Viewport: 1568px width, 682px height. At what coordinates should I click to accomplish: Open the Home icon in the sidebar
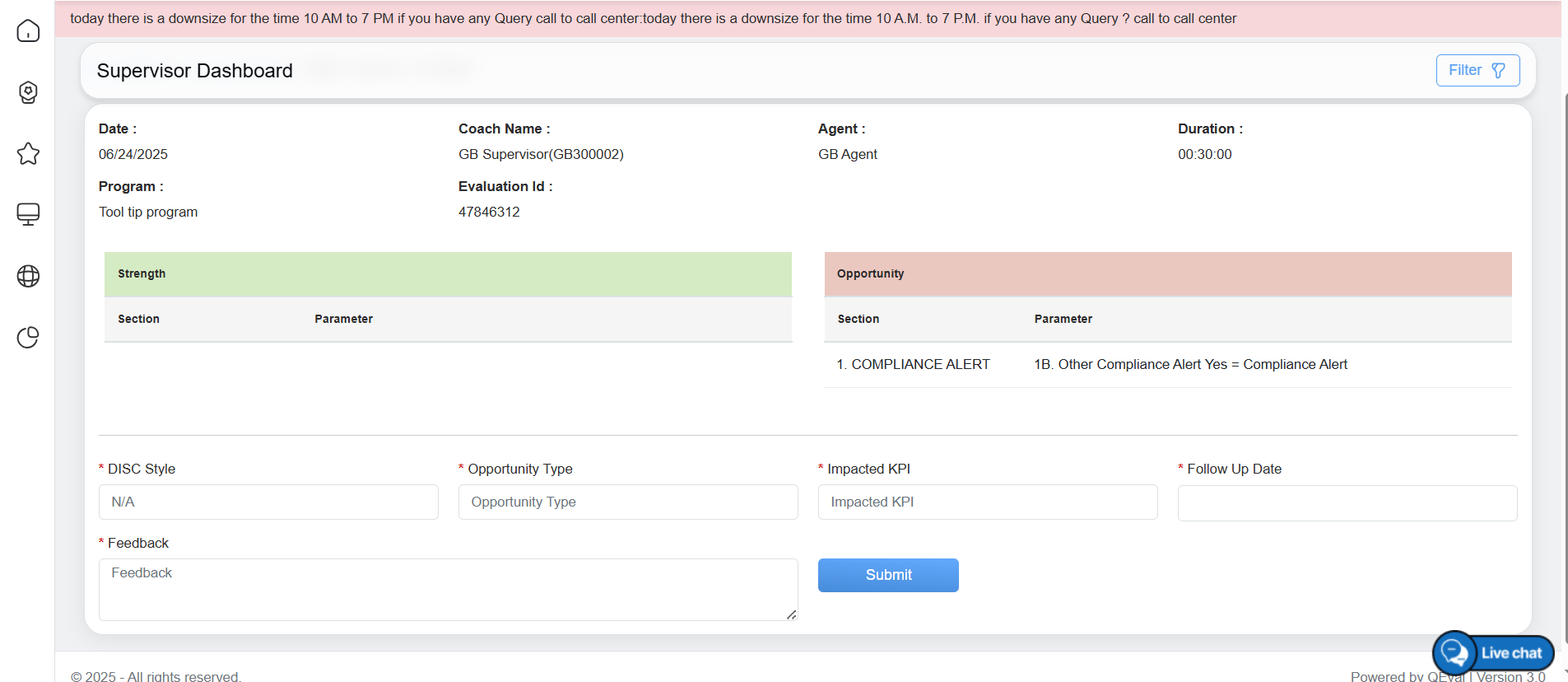(x=28, y=31)
